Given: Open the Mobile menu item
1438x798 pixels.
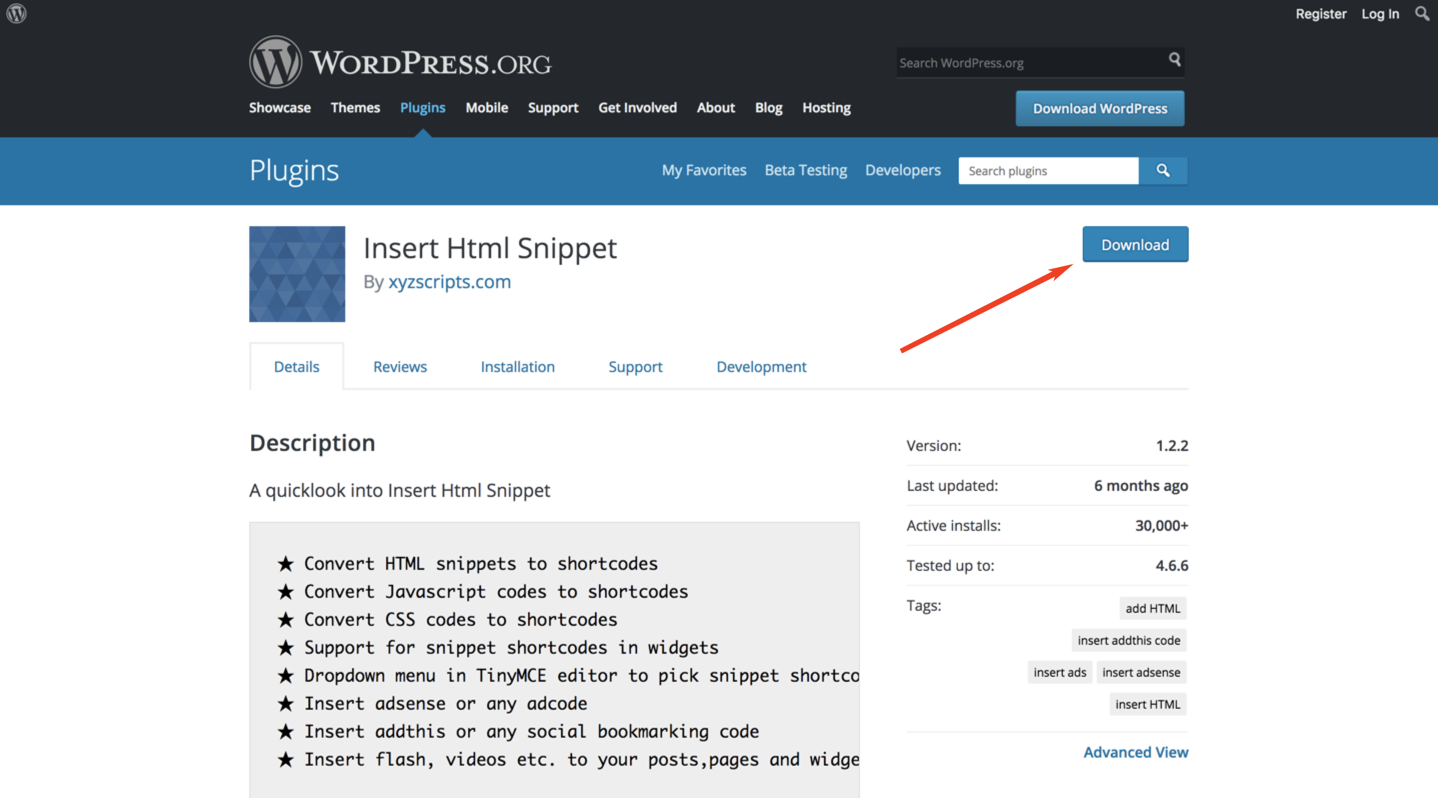Looking at the screenshot, I should (487, 108).
